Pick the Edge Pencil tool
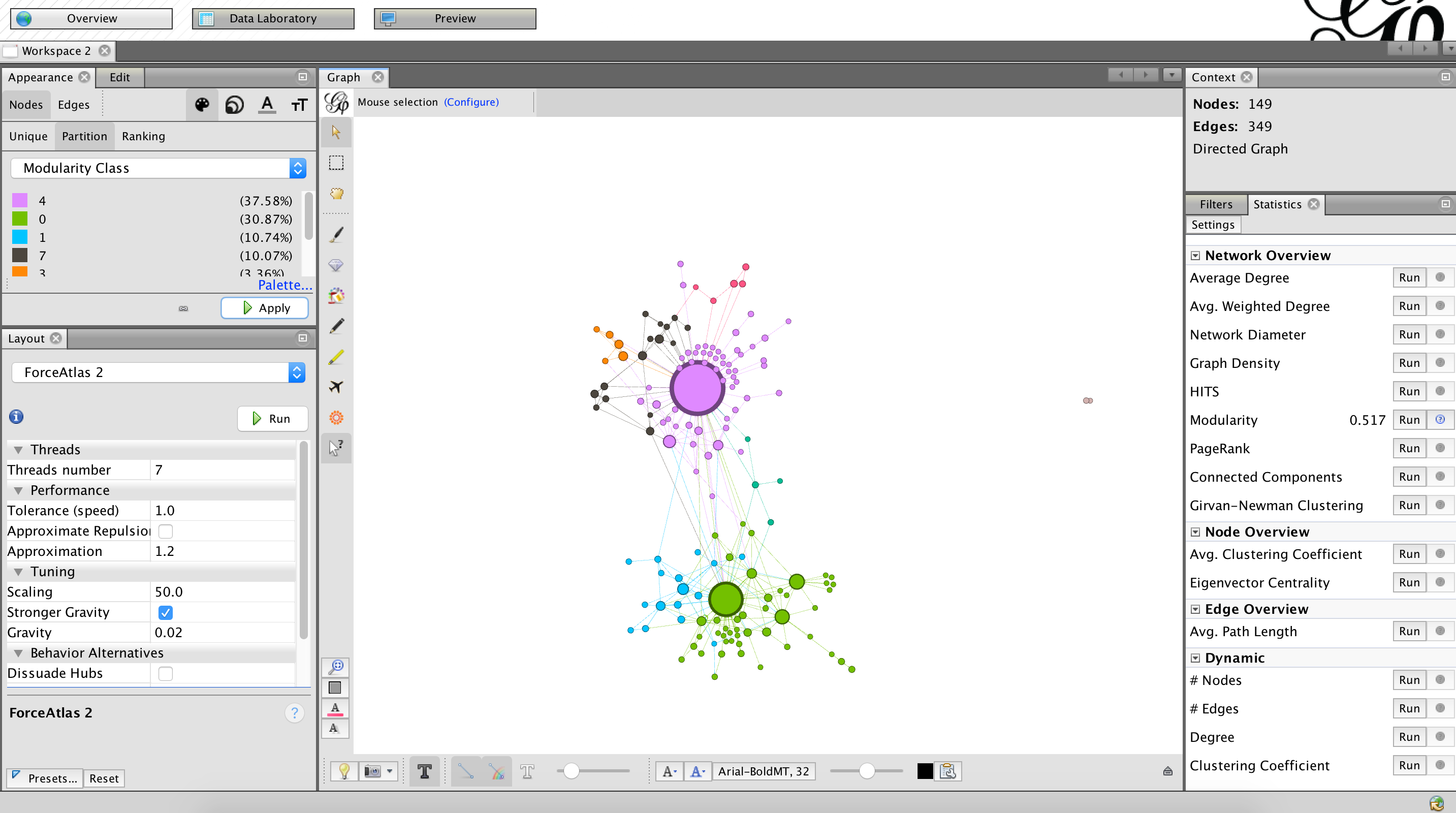1456x813 pixels. (x=336, y=357)
